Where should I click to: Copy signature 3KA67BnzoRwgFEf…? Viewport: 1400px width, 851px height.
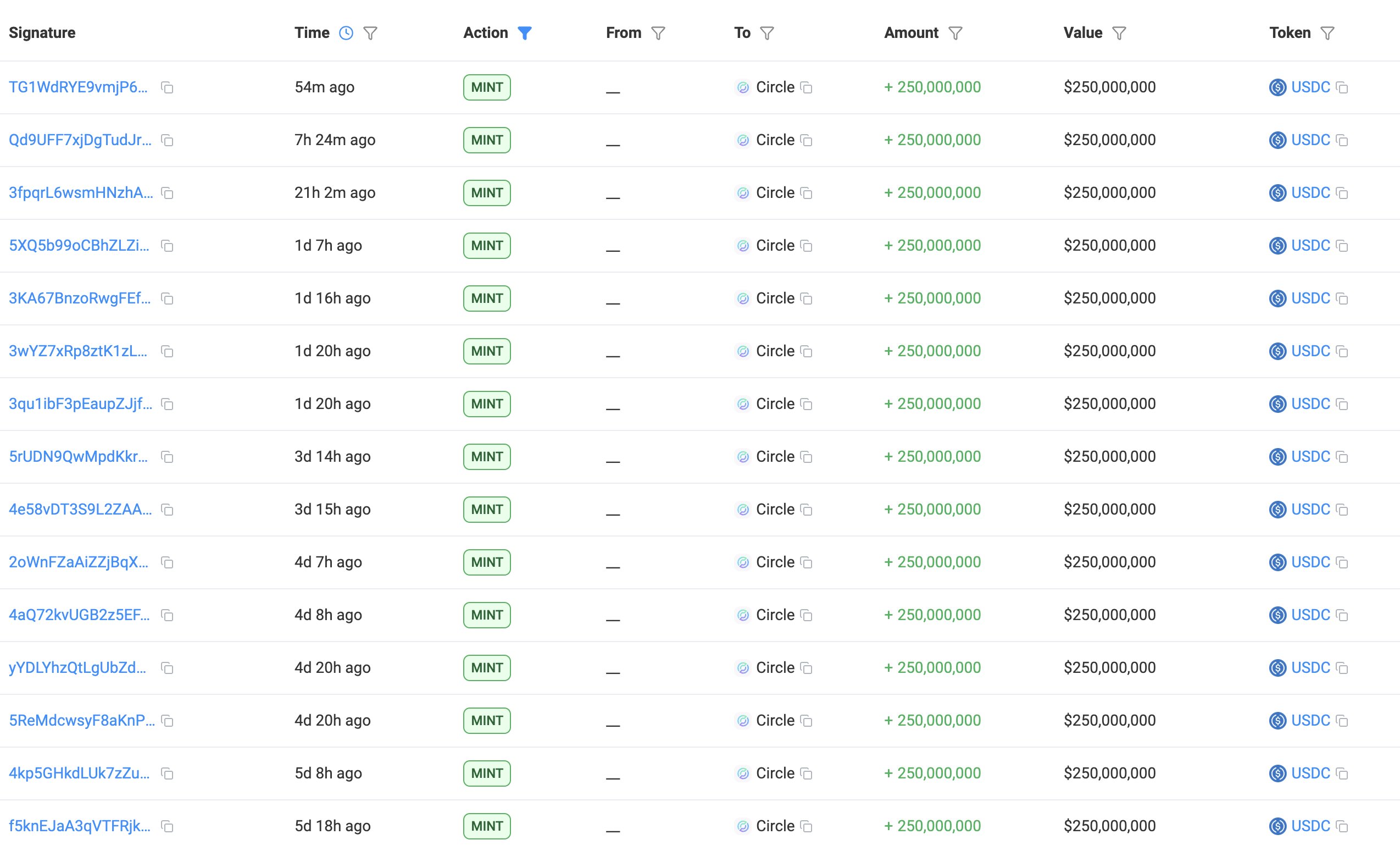tap(167, 299)
